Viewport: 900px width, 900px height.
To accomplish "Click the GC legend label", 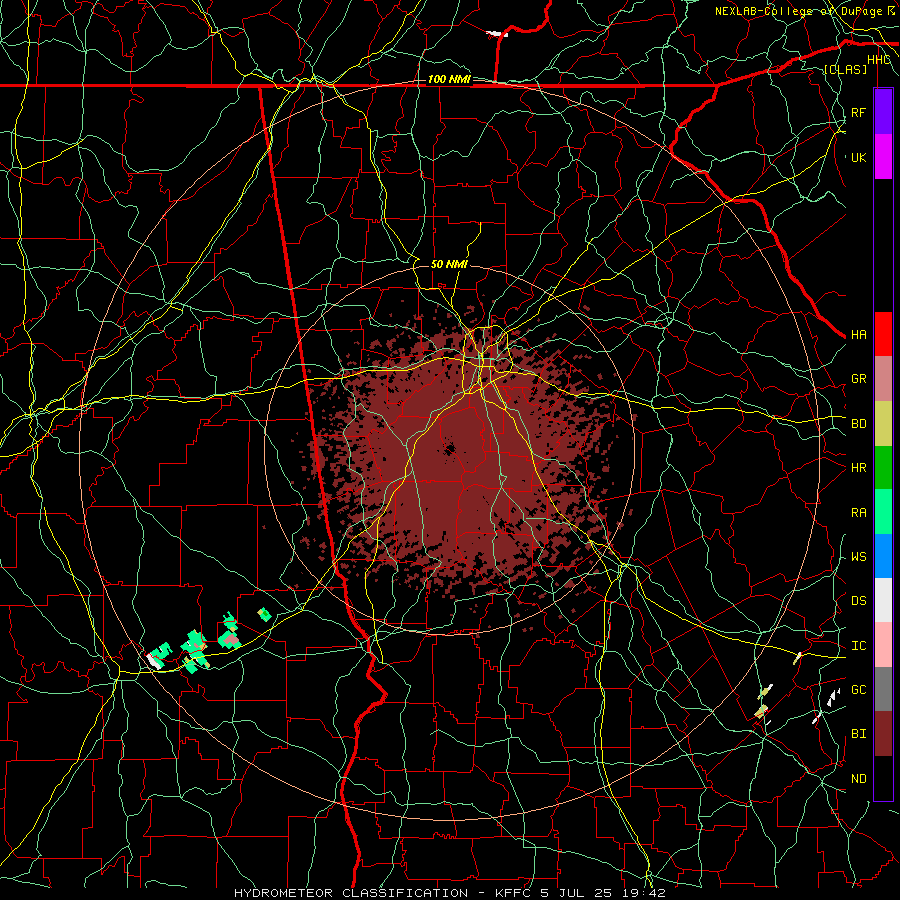I will [858, 690].
